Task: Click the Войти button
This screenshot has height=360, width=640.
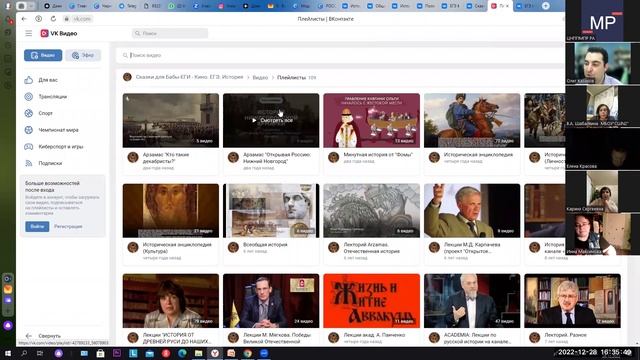Action: tap(37, 227)
